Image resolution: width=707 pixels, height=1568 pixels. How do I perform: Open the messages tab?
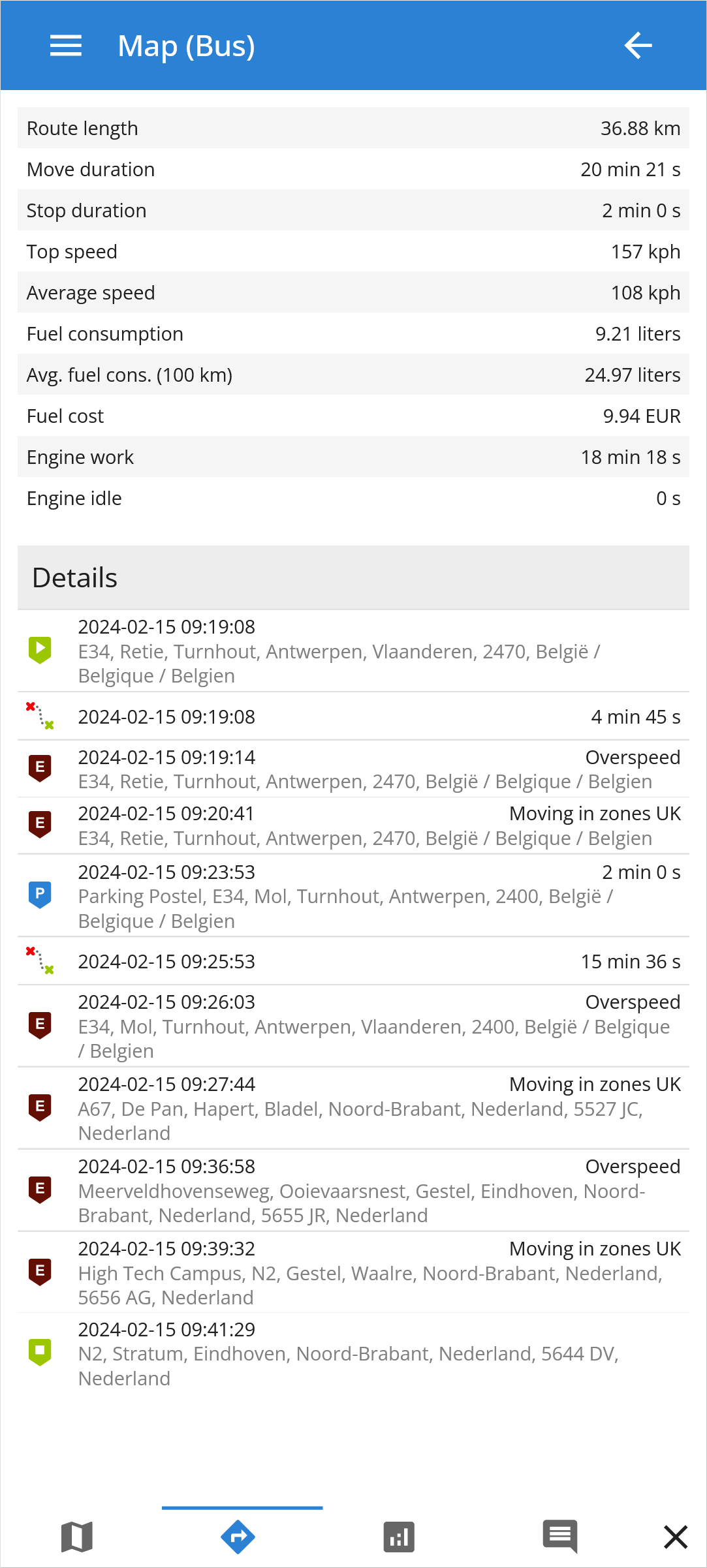click(559, 1537)
